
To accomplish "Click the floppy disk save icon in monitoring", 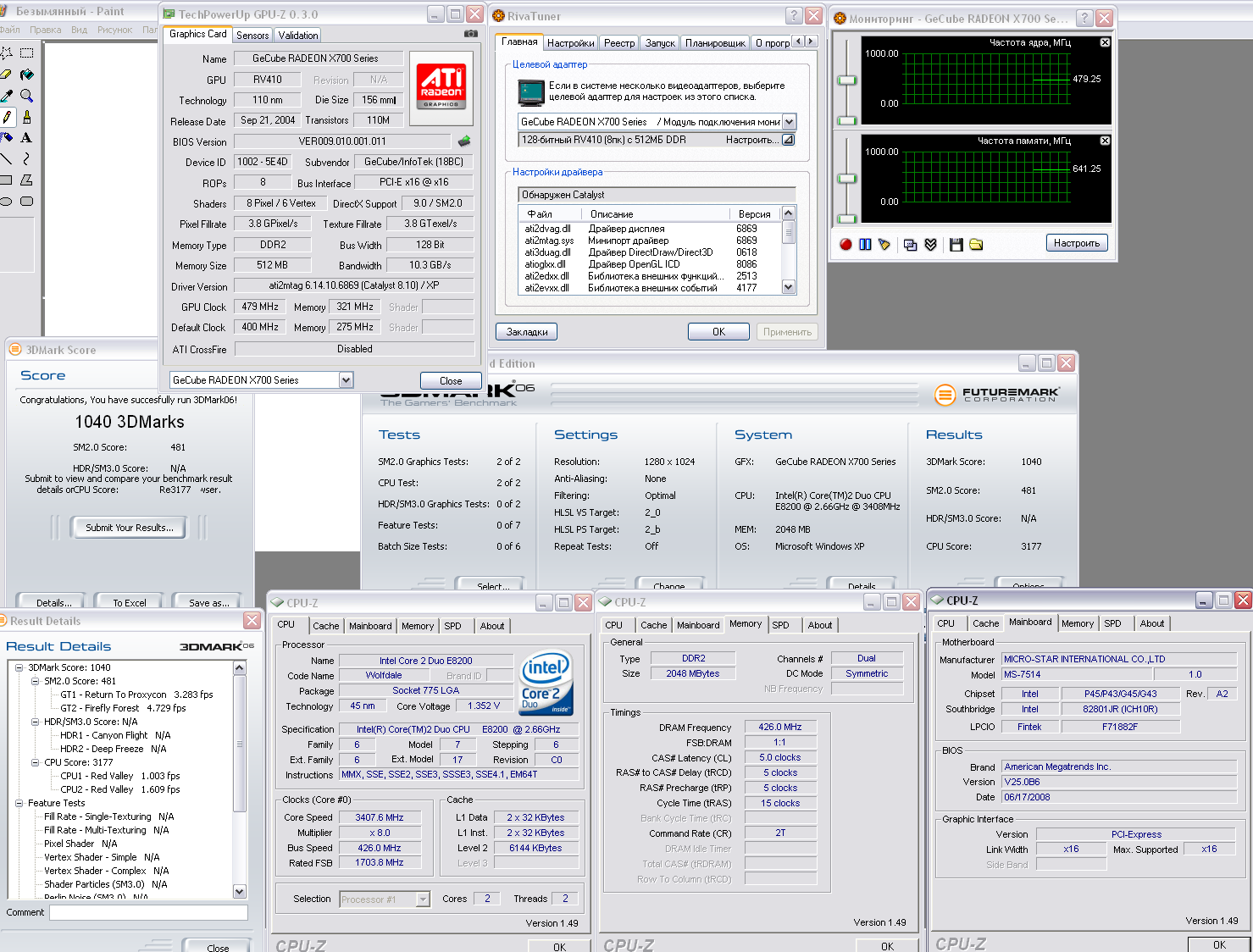I will [956, 244].
